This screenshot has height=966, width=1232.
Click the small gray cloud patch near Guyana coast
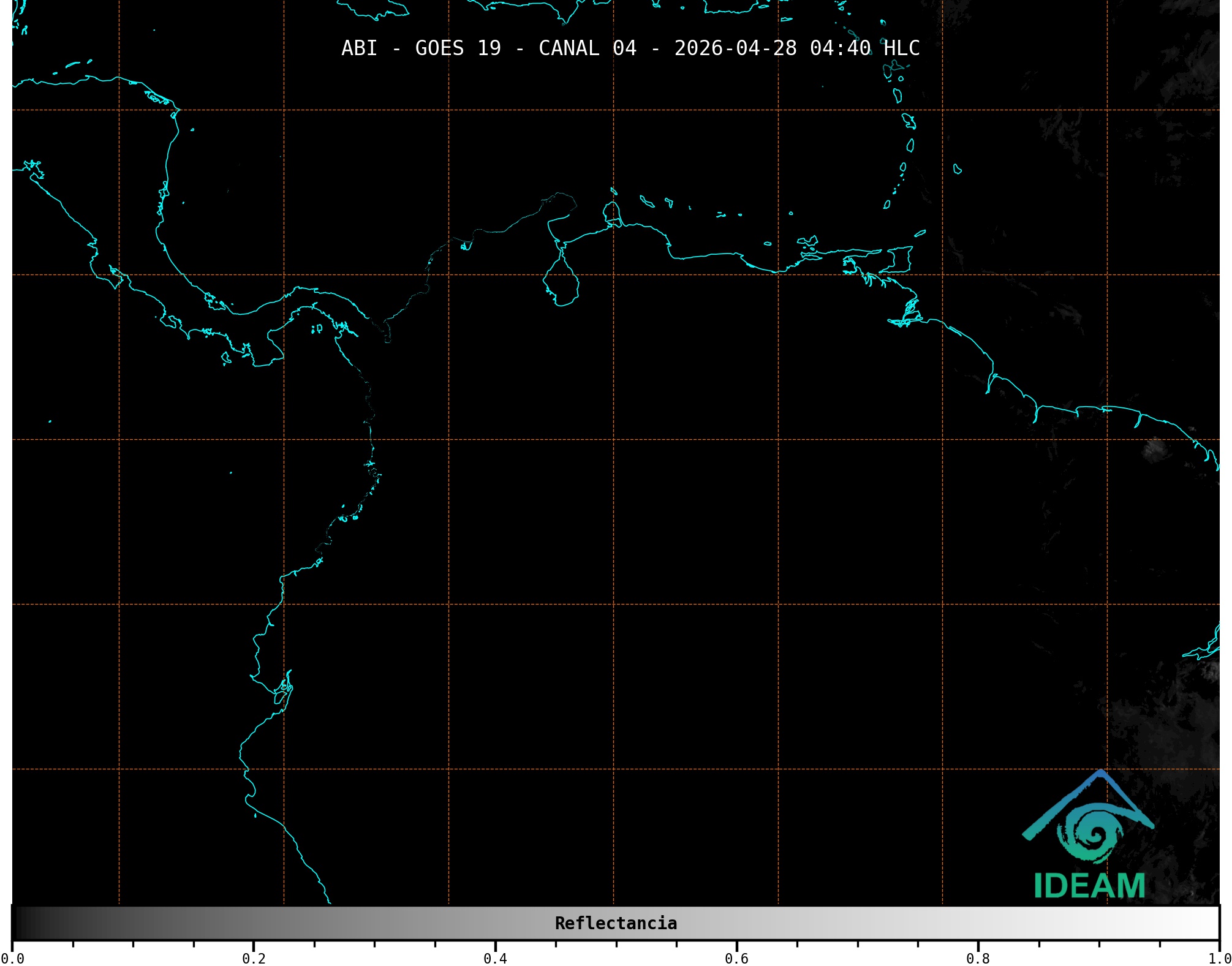[1154, 450]
